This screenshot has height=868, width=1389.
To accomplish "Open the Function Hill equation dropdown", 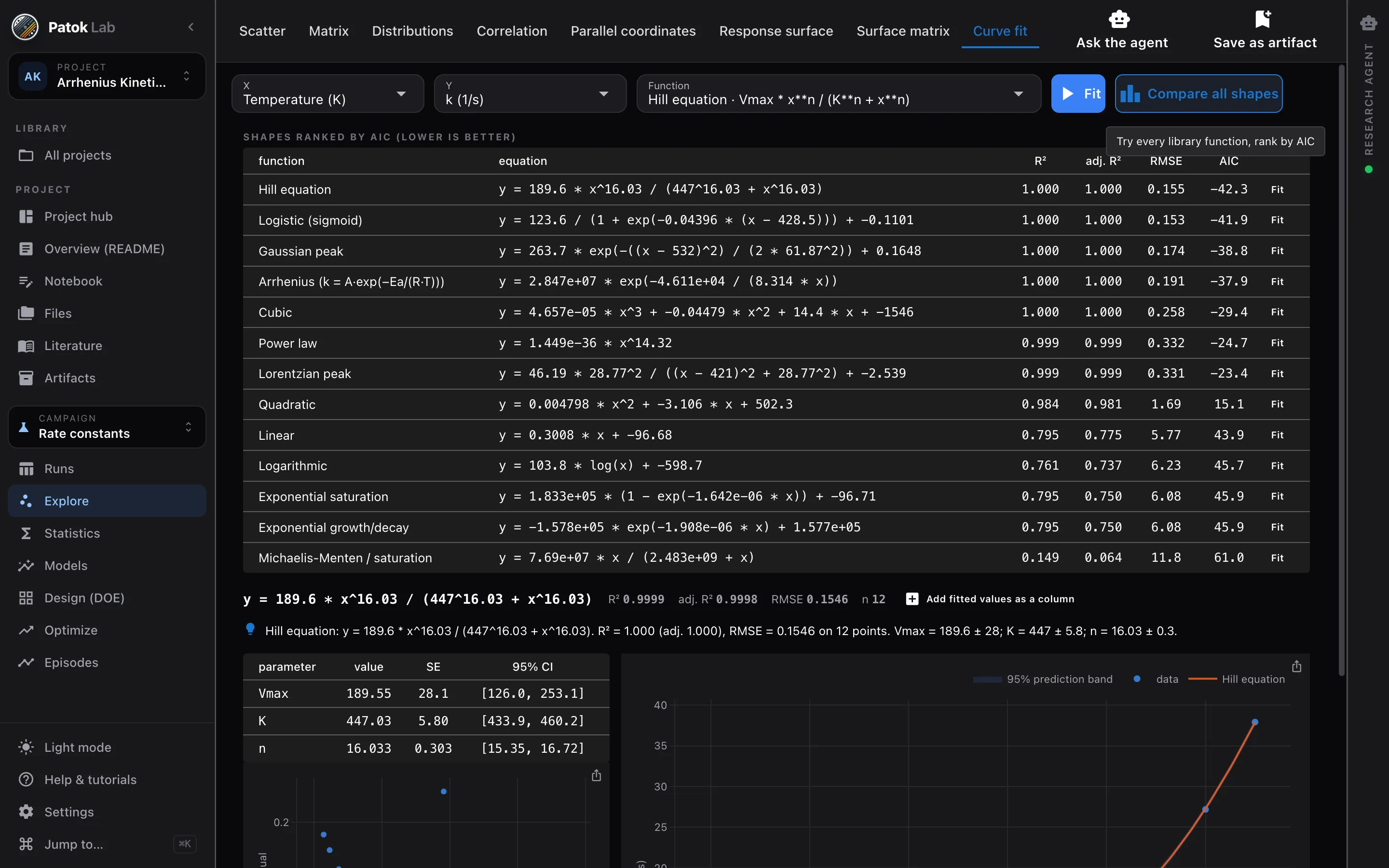I will (839, 94).
